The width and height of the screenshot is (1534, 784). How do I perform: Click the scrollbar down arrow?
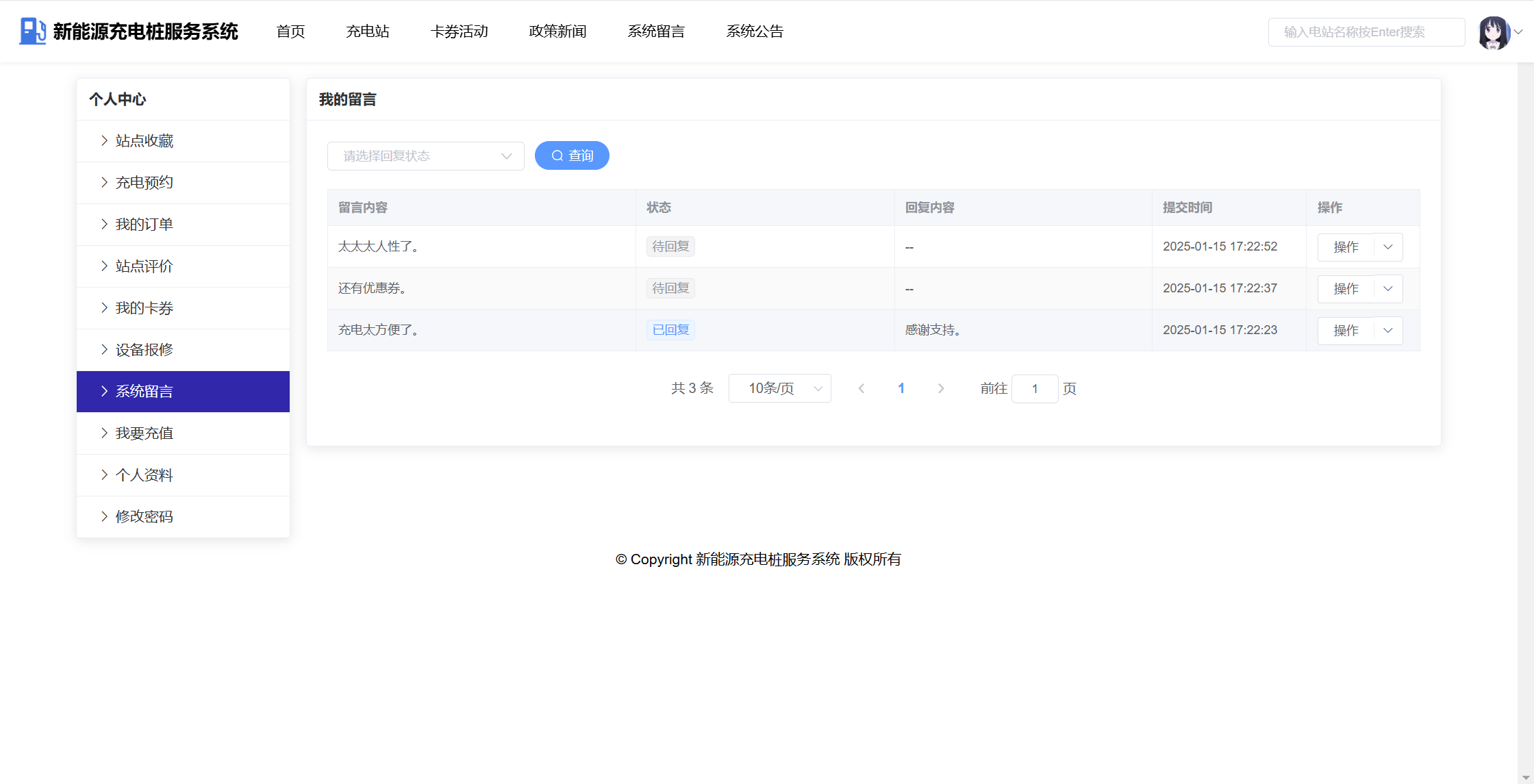(x=1525, y=777)
